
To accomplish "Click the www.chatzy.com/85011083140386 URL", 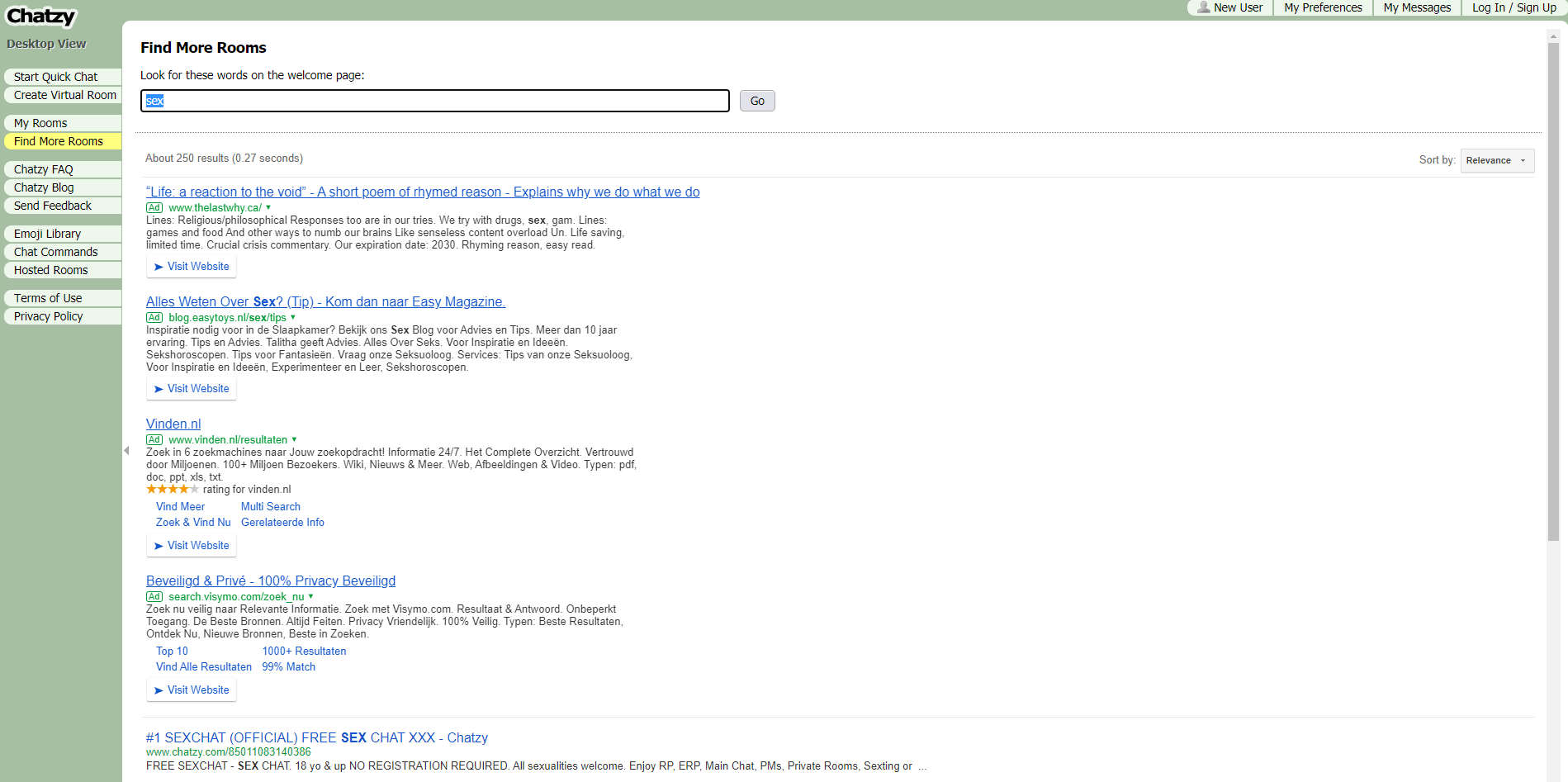I will (229, 752).
